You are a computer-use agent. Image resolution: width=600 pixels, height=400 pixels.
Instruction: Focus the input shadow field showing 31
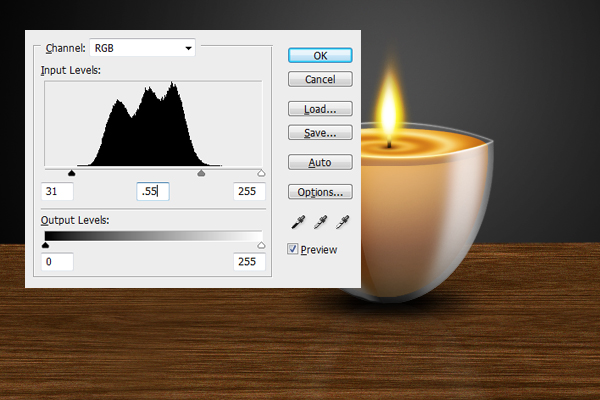pyautogui.click(x=57, y=191)
